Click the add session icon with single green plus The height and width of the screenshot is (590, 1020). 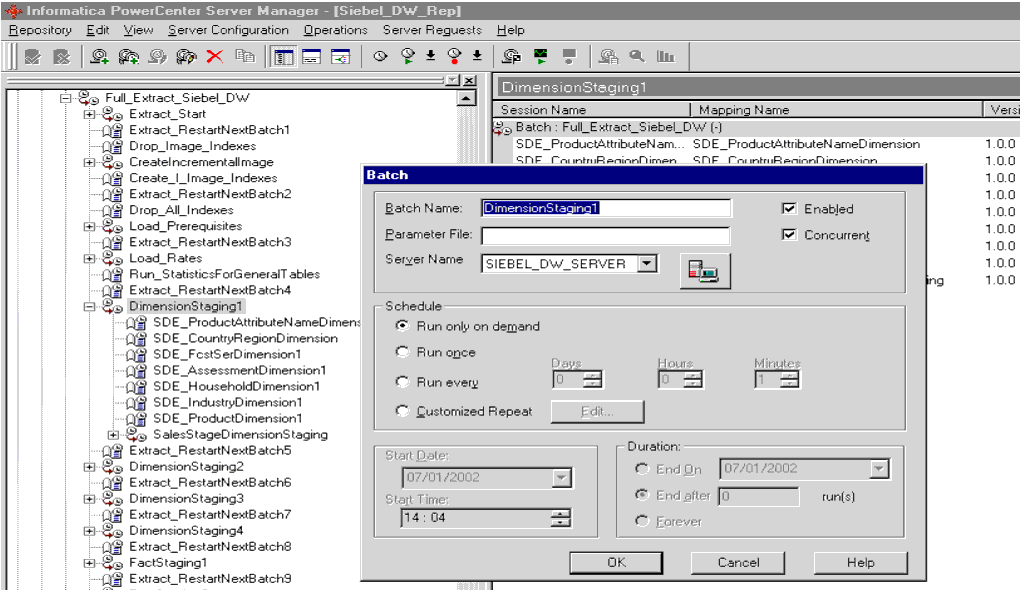click(100, 57)
